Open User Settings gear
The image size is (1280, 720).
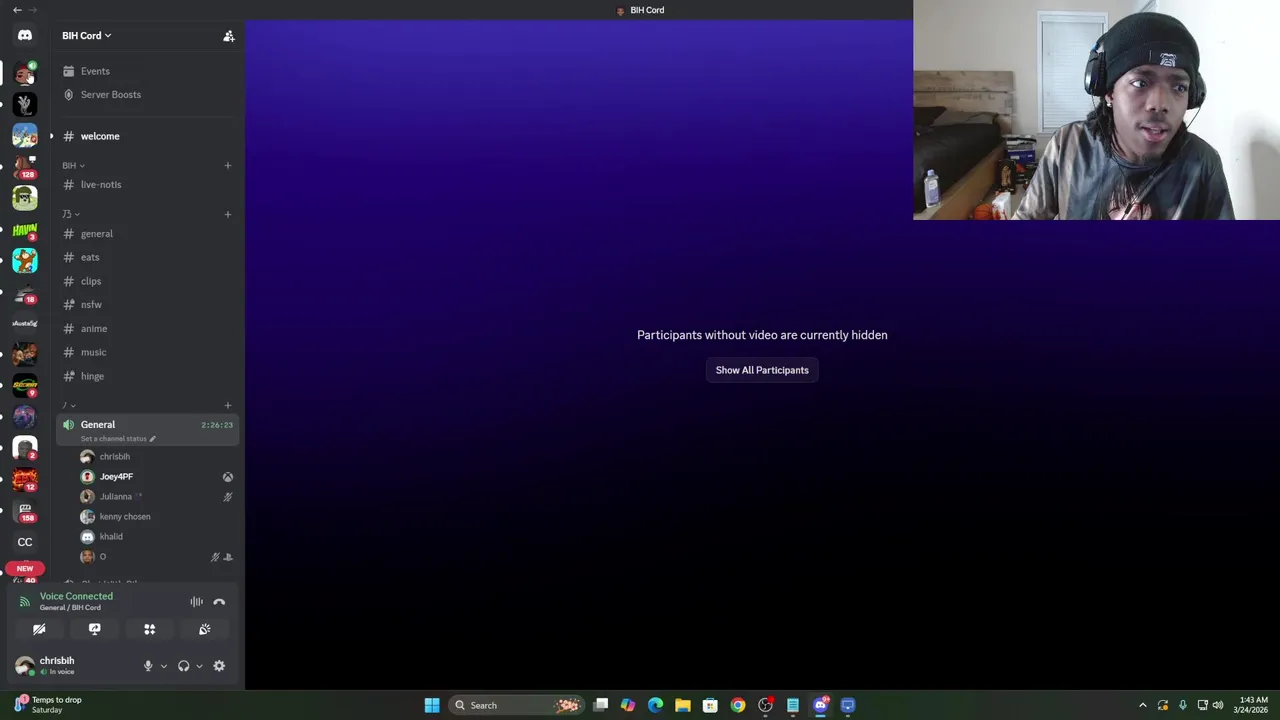coord(219,666)
